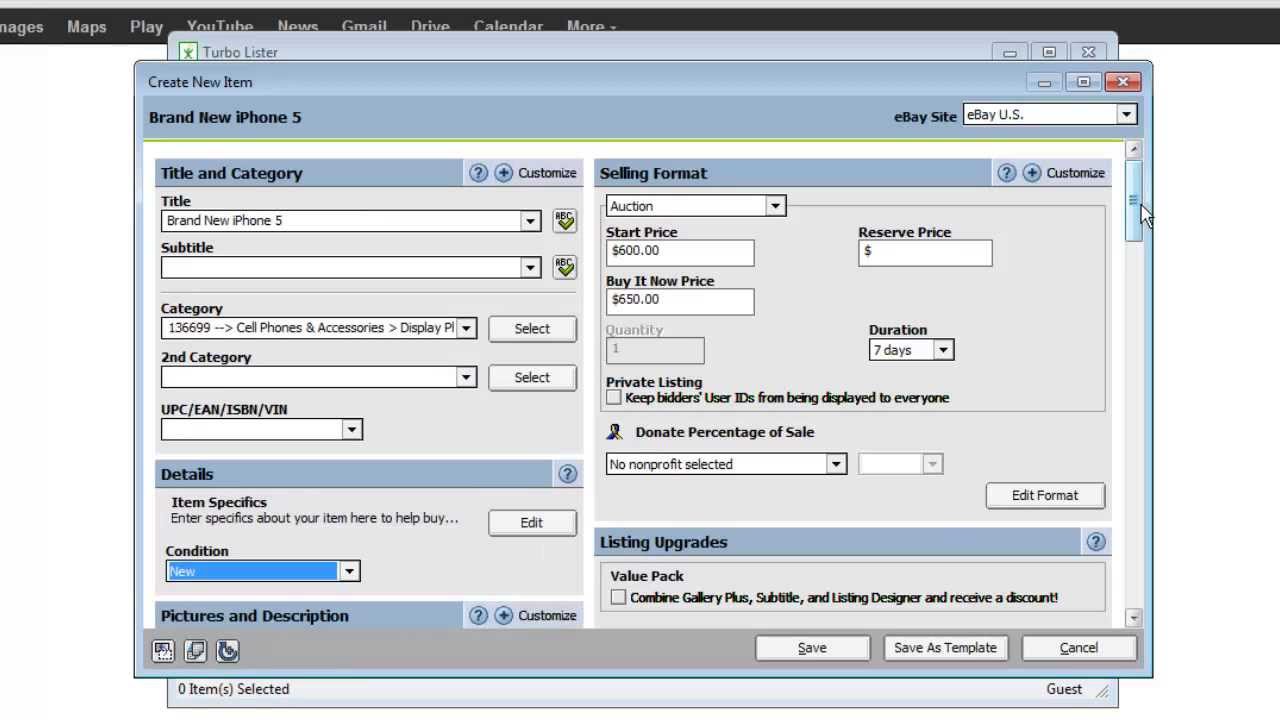The width and height of the screenshot is (1280, 720).
Task: Enable Private Listing checkbox
Action: click(614, 398)
